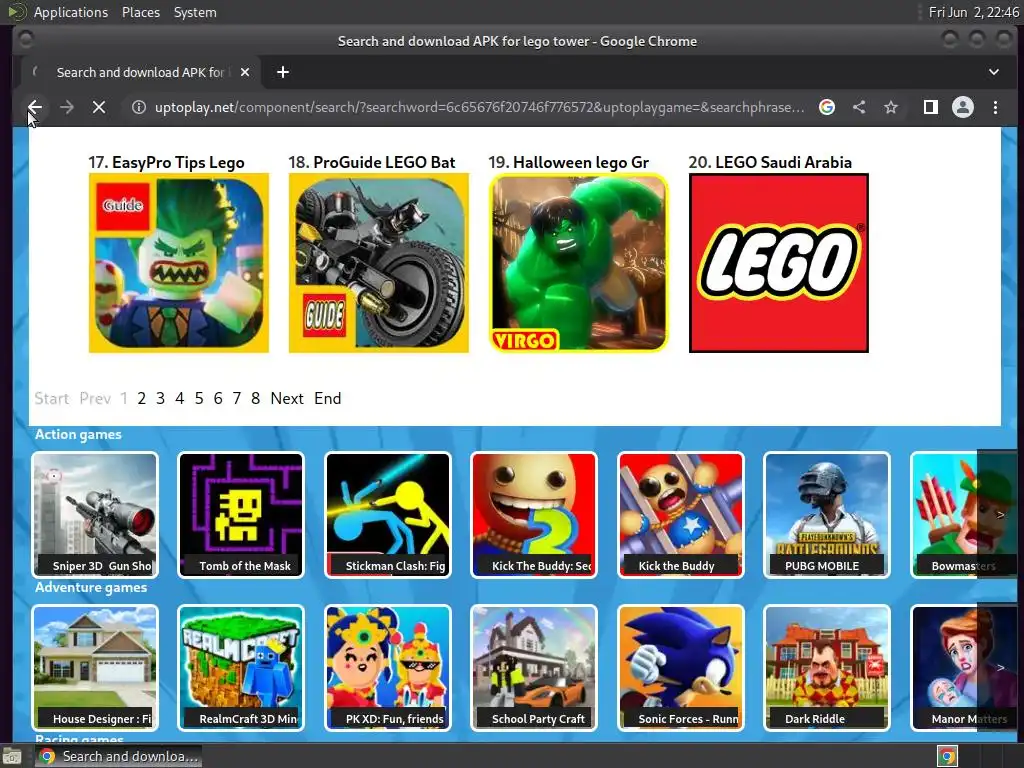Go to results page 6
Image resolution: width=1024 pixels, height=768 pixels.
coord(217,398)
